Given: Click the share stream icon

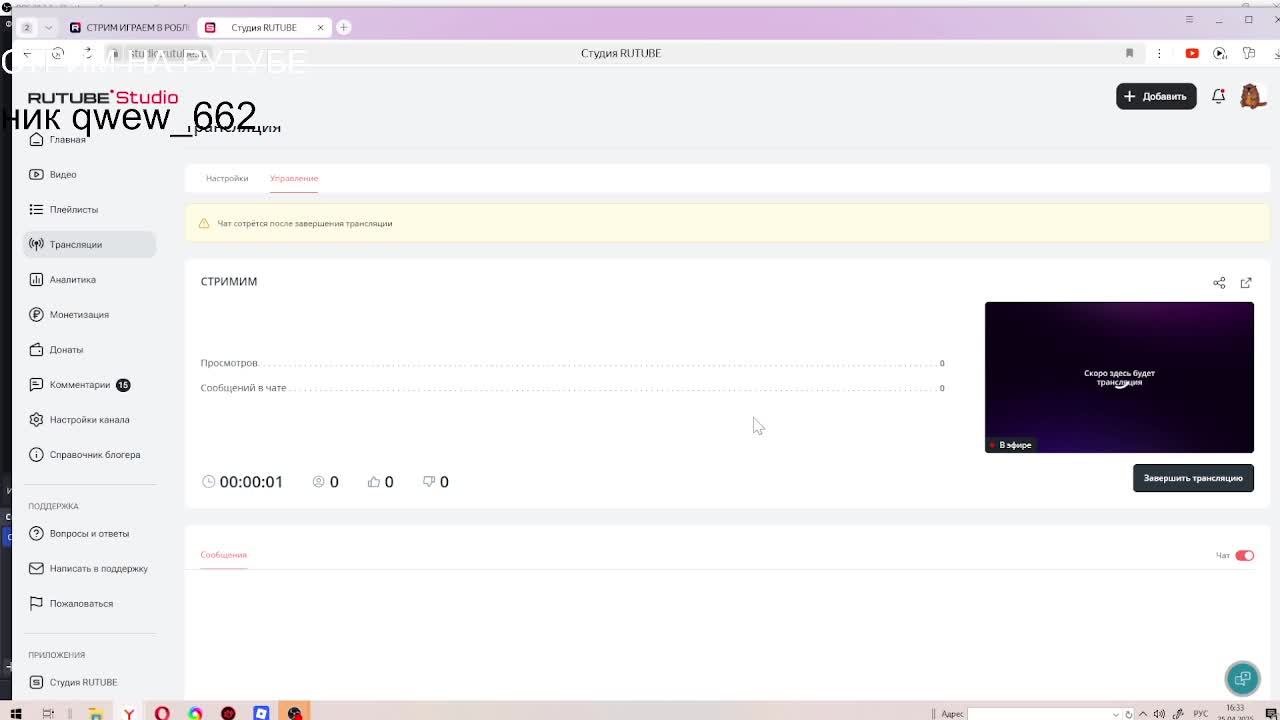Looking at the screenshot, I should click(1219, 283).
